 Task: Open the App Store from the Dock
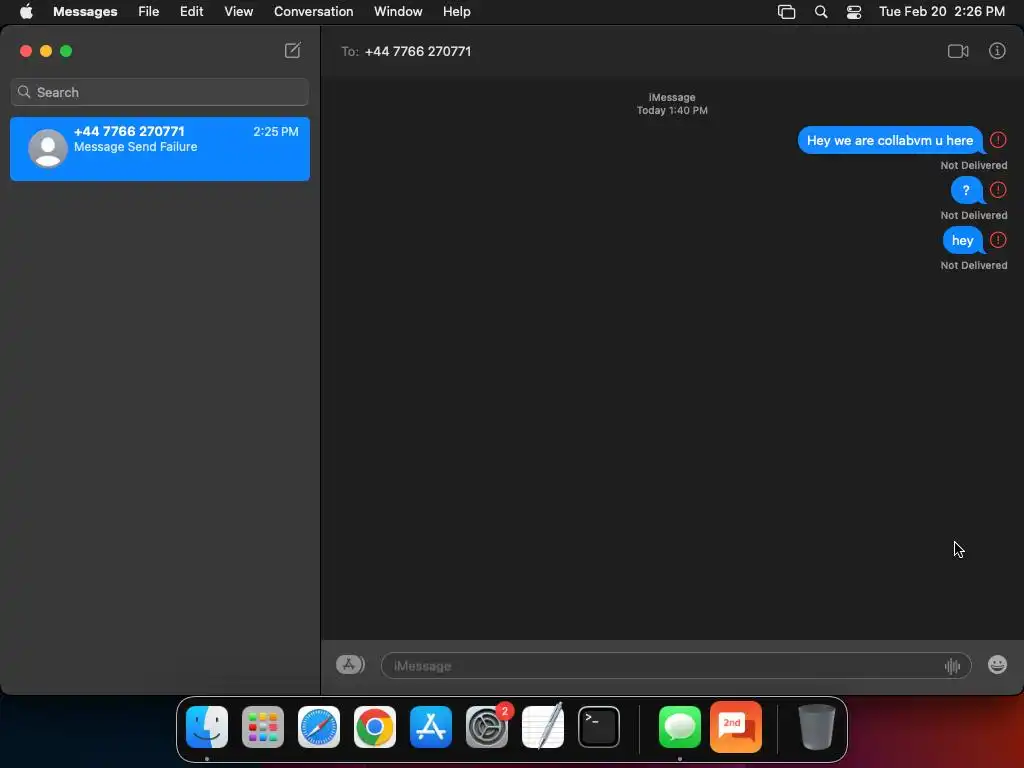431,727
